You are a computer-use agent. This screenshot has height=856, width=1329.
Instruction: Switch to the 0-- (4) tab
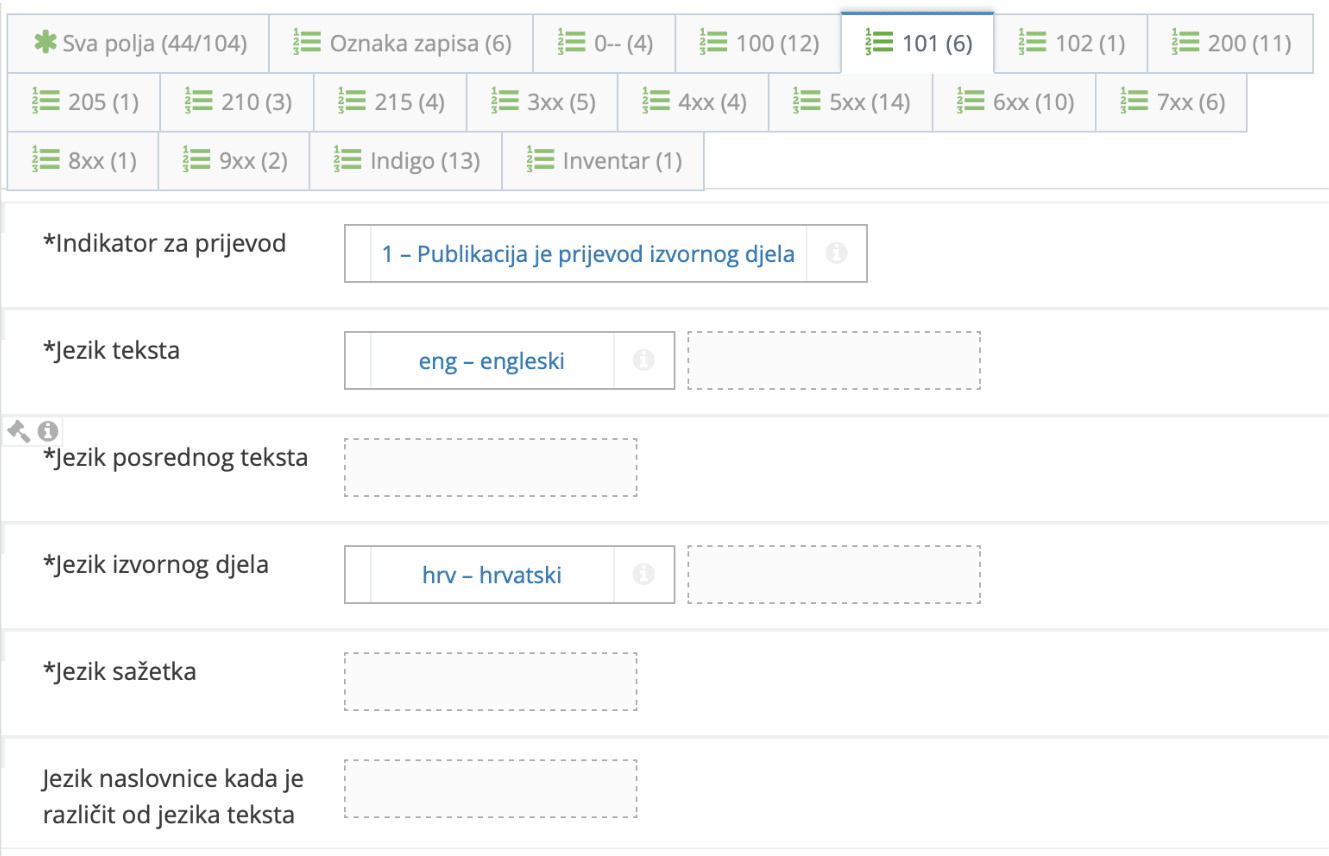(x=605, y=42)
